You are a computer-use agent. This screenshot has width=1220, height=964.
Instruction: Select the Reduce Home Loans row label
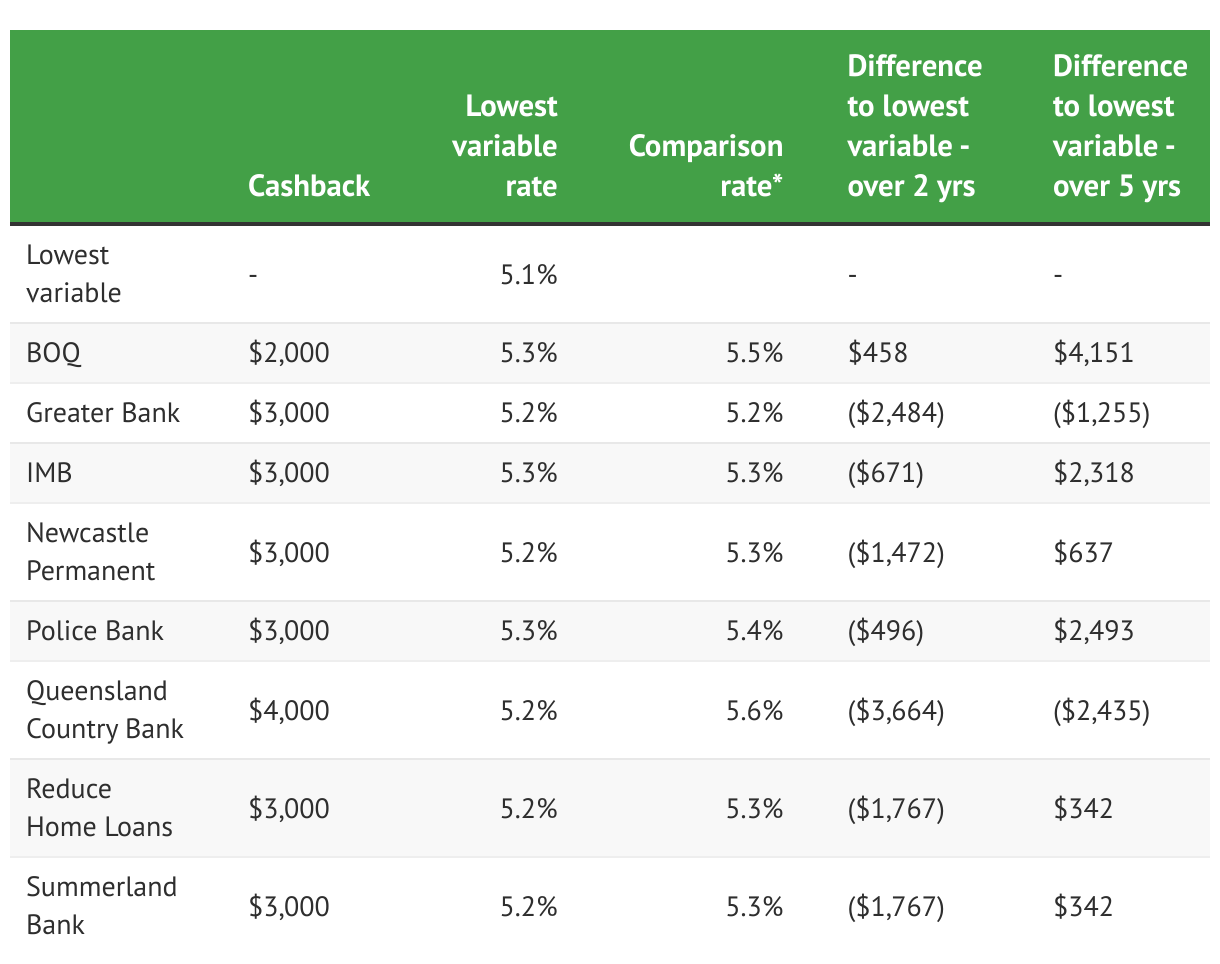(x=99, y=808)
